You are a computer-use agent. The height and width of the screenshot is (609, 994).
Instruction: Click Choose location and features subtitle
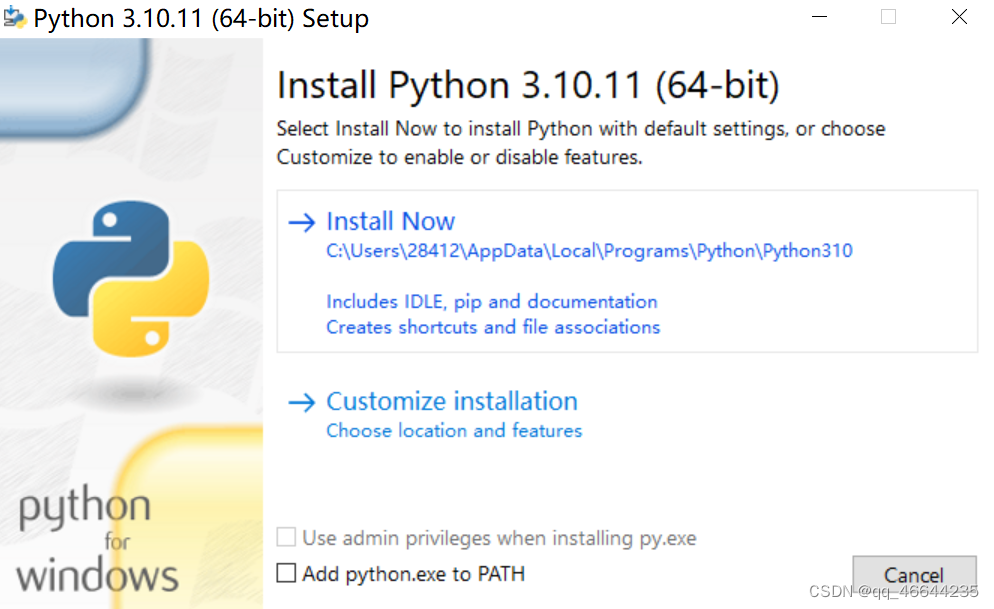click(454, 431)
